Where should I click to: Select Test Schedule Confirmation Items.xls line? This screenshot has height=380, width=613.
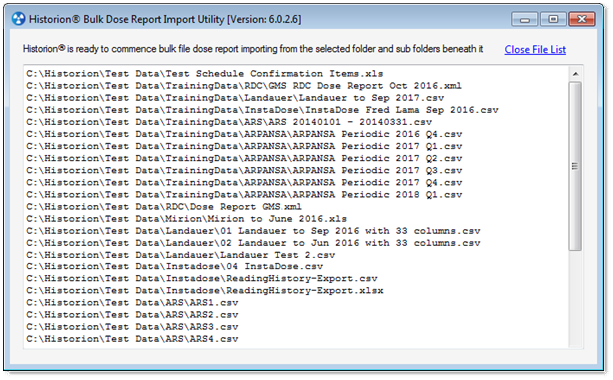click(x=205, y=74)
